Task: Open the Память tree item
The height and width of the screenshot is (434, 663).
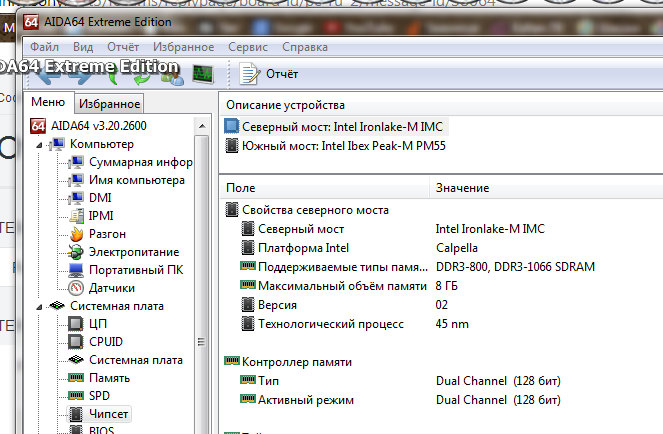Action: [109, 377]
